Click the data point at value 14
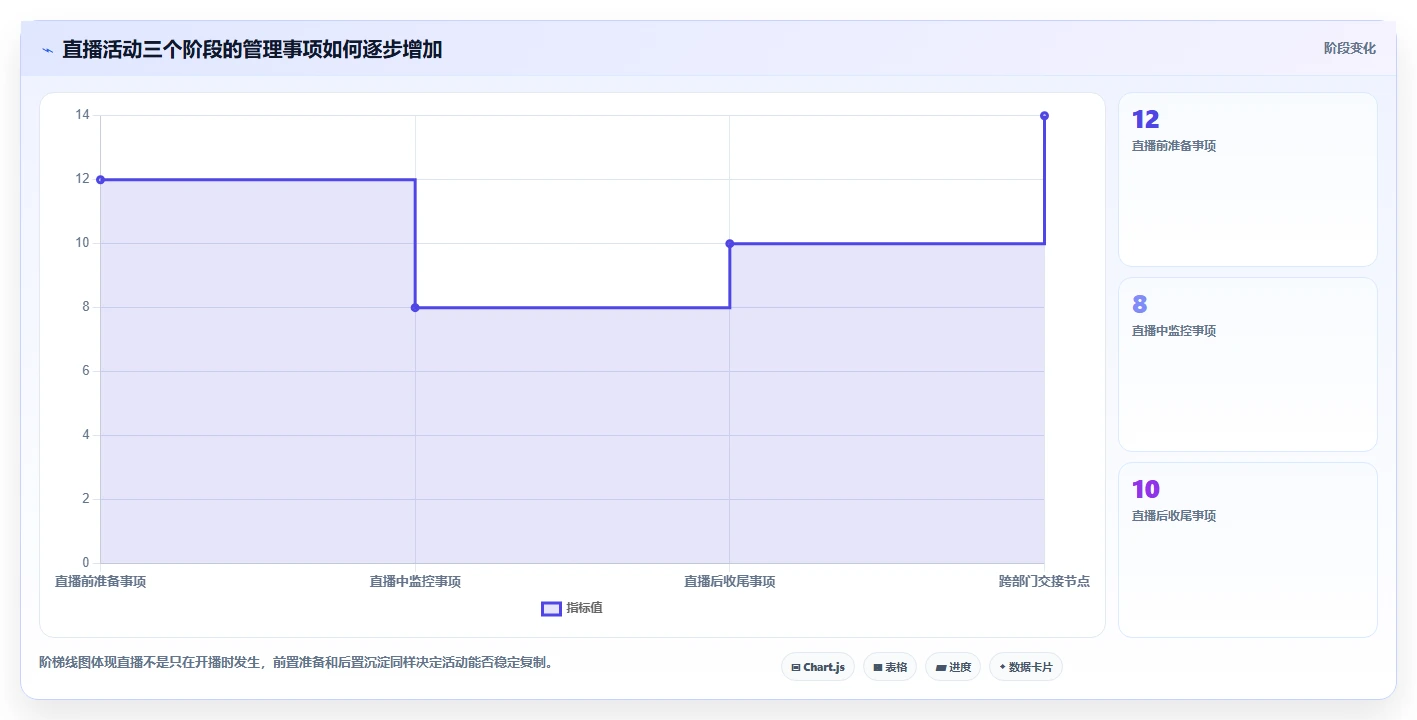This screenshot has height=720, width=1417. [1044, 116]
